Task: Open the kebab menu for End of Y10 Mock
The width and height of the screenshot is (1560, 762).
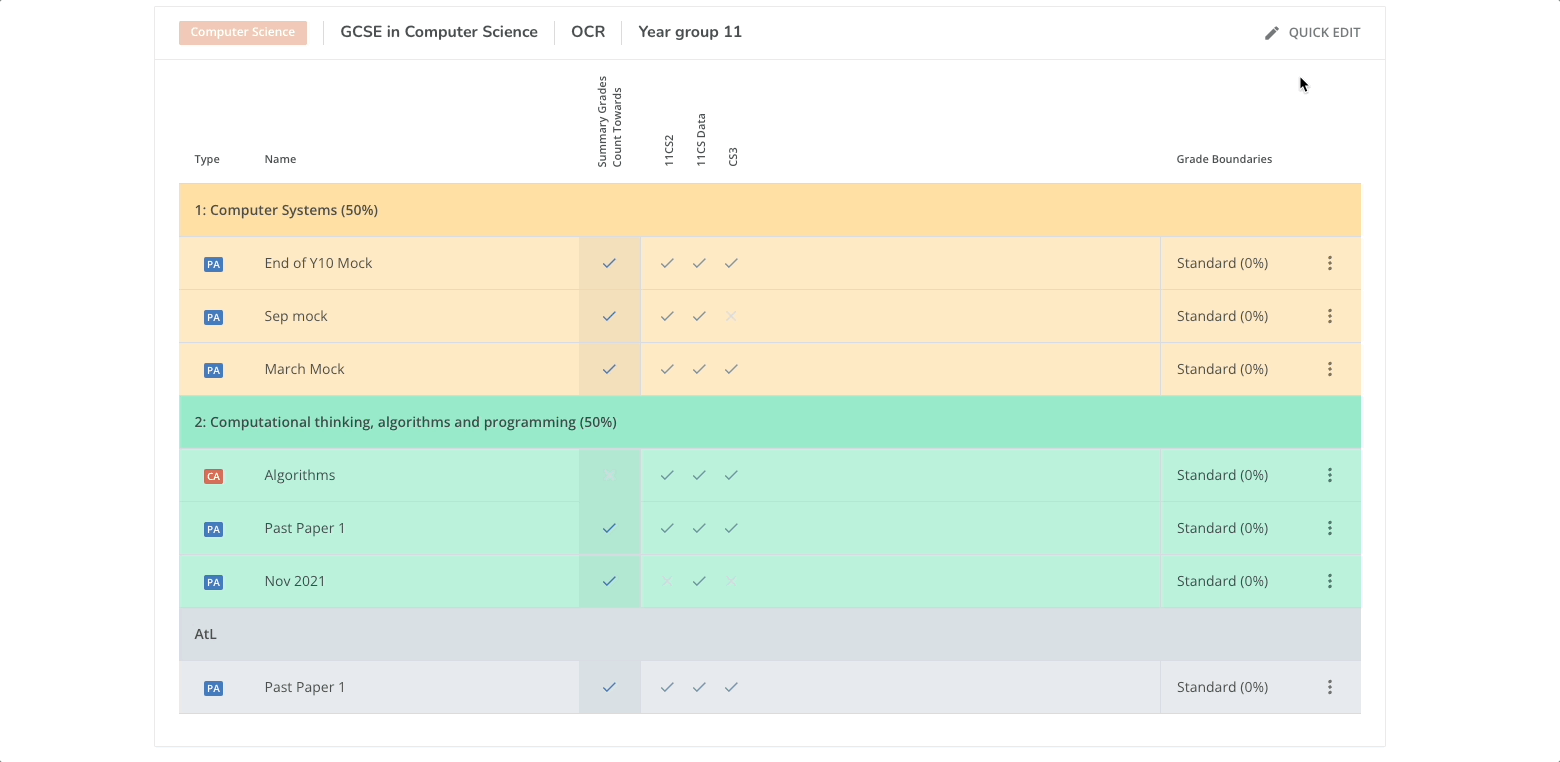Action: click(x=1330, y=263)
